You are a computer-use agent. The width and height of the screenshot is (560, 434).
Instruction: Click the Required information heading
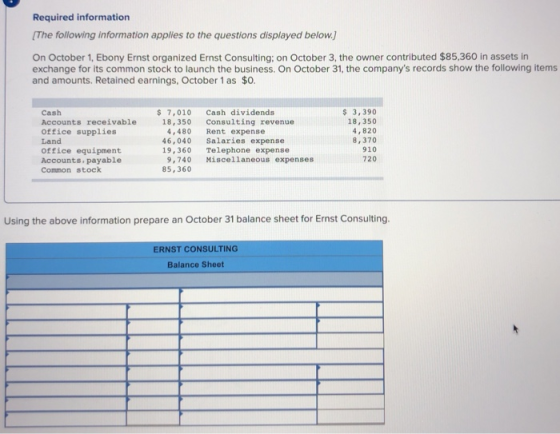81,17
